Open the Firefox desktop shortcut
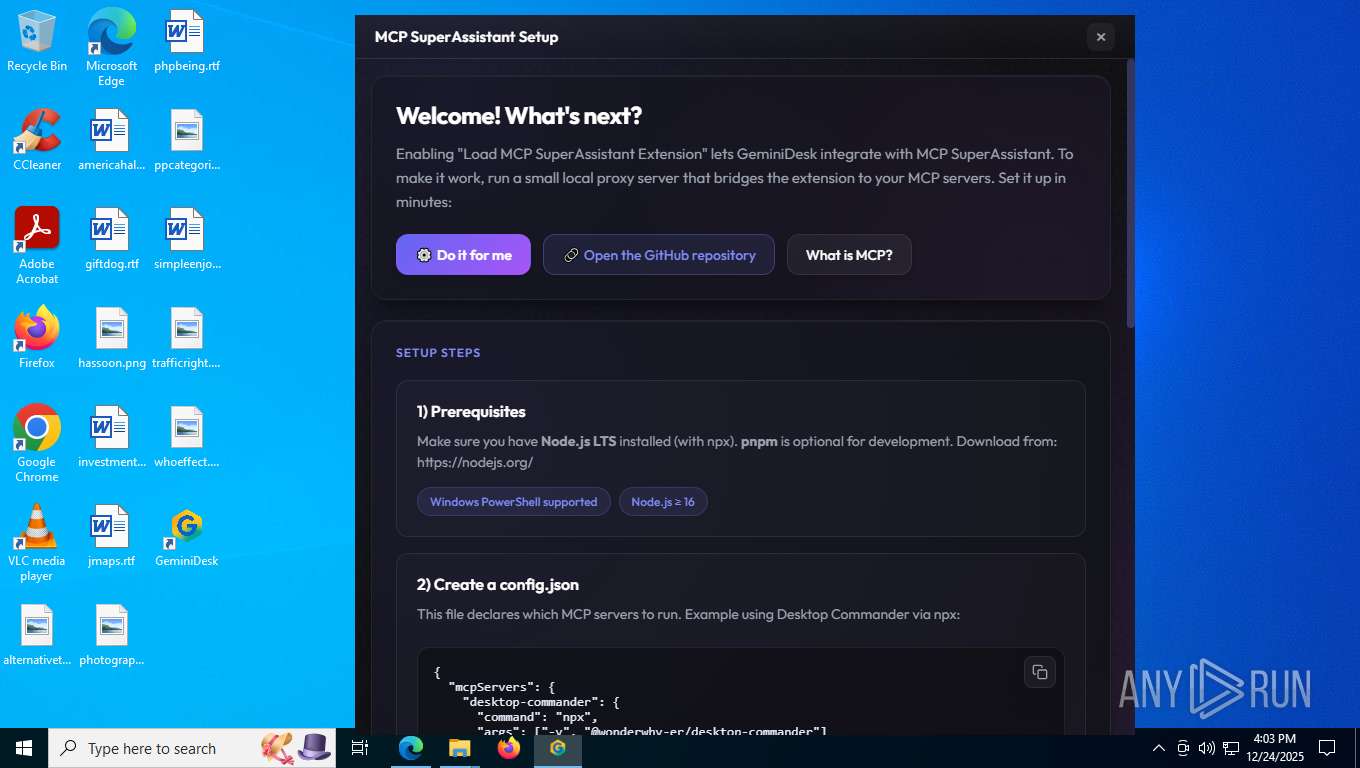Viewport: 1360px width, 768px height. point(37,338)
